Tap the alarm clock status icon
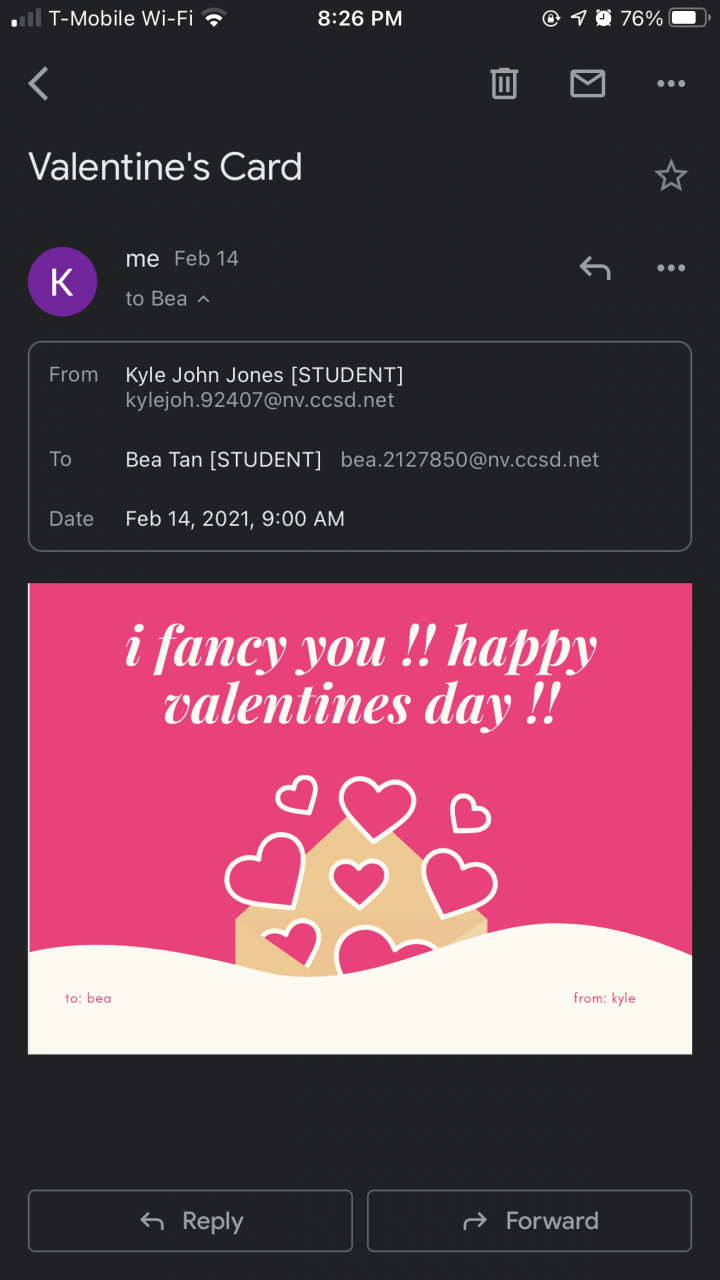 [604, 18]
